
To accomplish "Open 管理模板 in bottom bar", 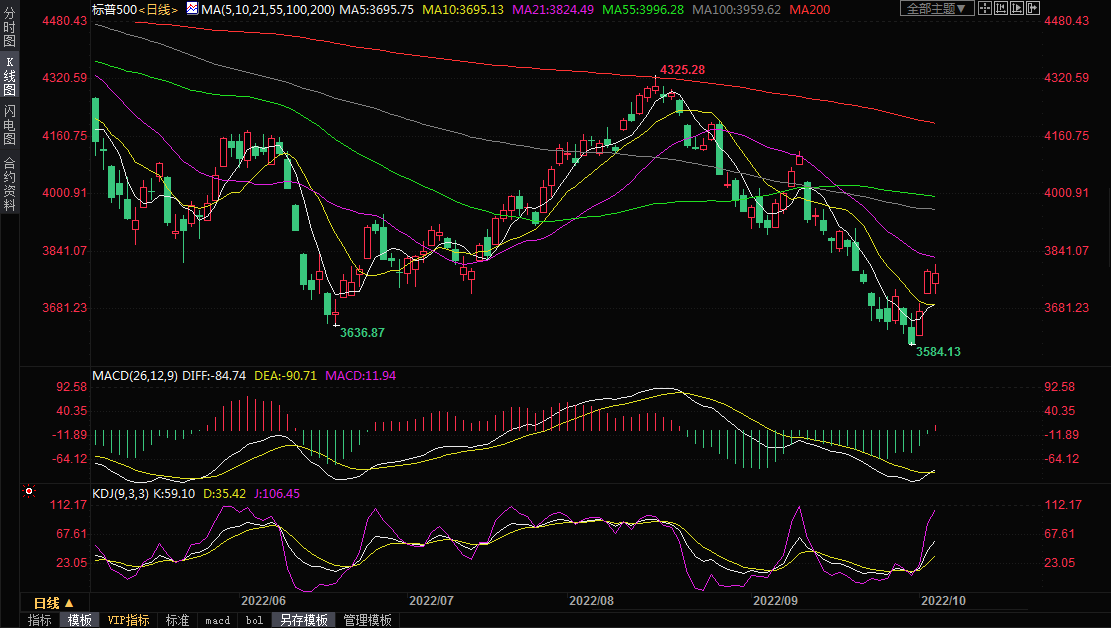I will coord(367,620).
